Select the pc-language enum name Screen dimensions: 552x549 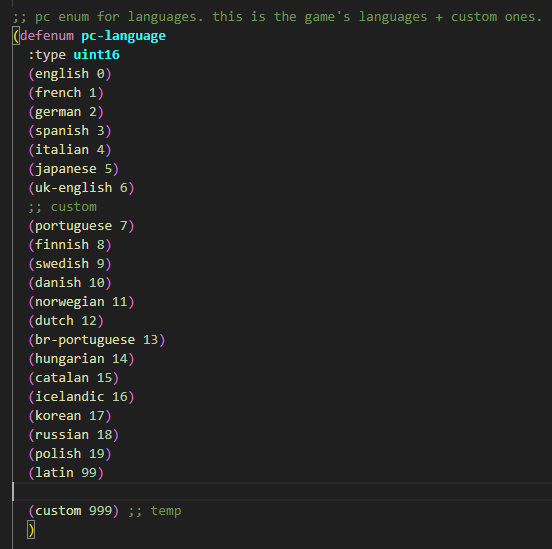[123, 36]
